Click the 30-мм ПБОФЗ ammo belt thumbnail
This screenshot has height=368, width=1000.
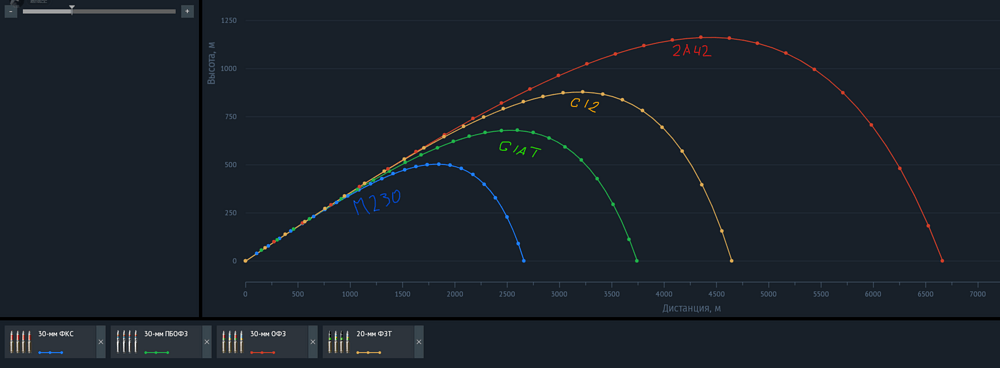(126, 342)
